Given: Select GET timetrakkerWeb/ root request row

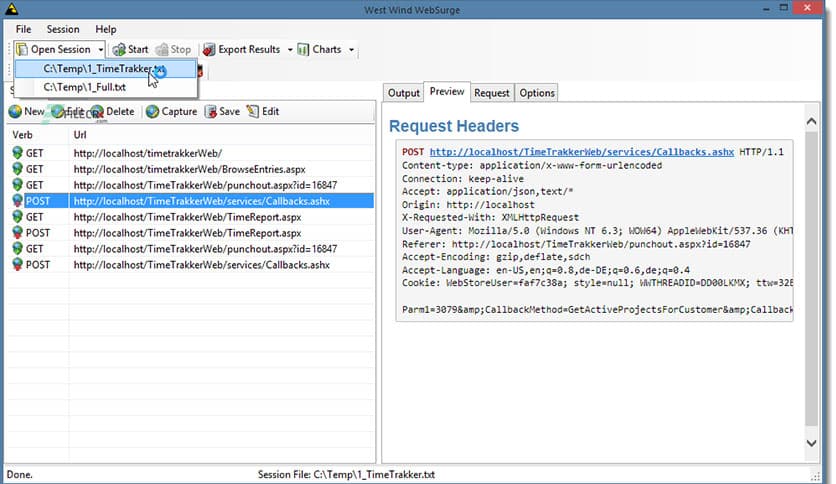Looking at the screenshot, I should click(191, 154).
